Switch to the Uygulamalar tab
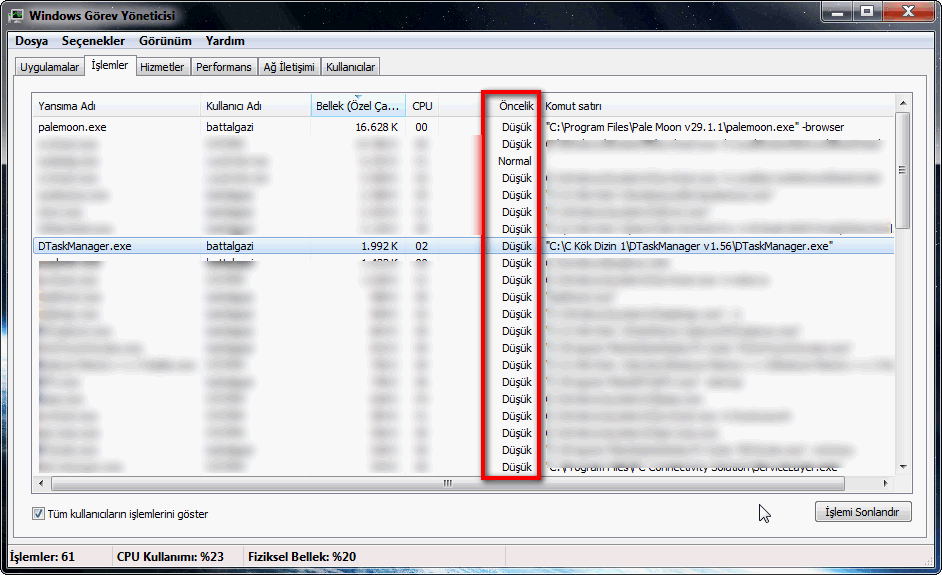This screenshot has width=942, height=575. click(x=49, y=67)
